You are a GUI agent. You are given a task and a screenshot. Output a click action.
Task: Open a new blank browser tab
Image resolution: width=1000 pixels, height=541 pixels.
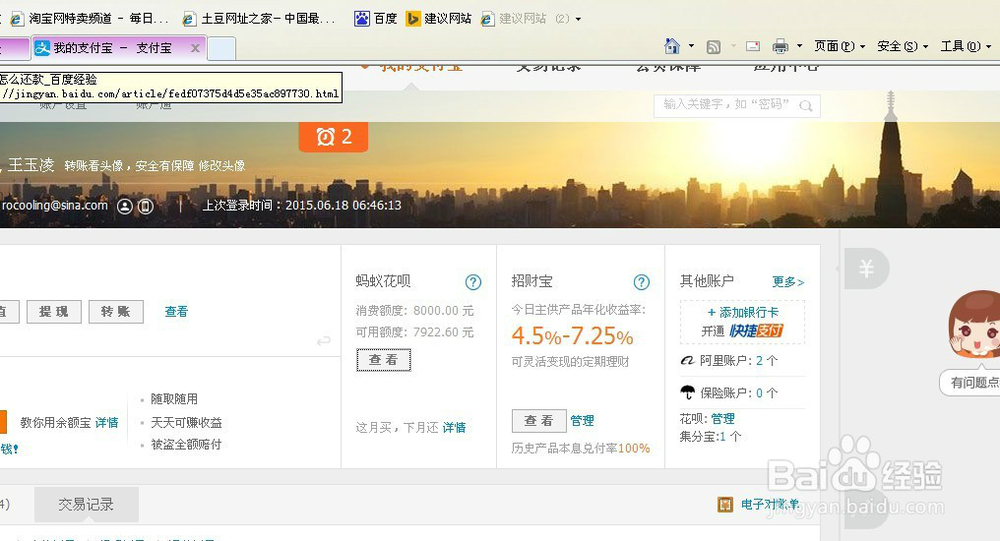221,48
